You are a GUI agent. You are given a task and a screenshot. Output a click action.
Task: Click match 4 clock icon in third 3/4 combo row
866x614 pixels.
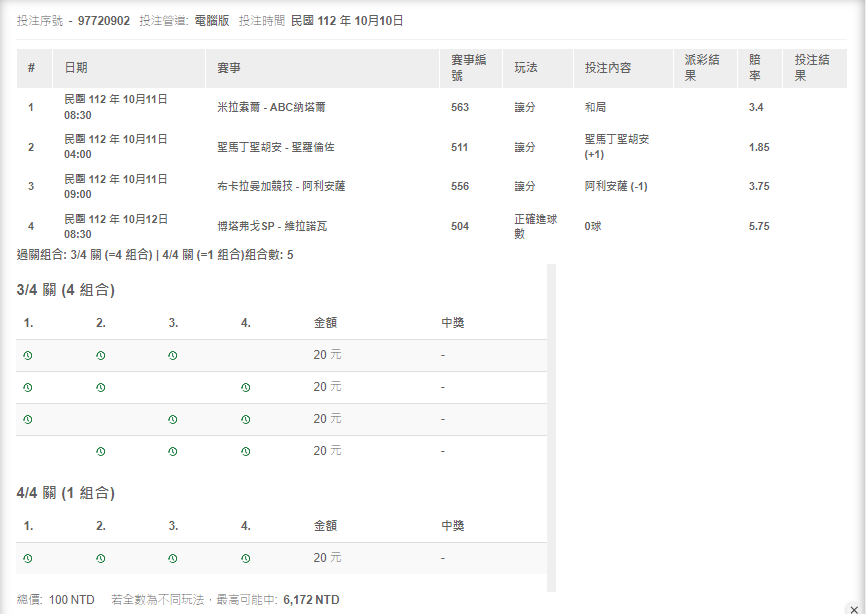coord(246,420)
